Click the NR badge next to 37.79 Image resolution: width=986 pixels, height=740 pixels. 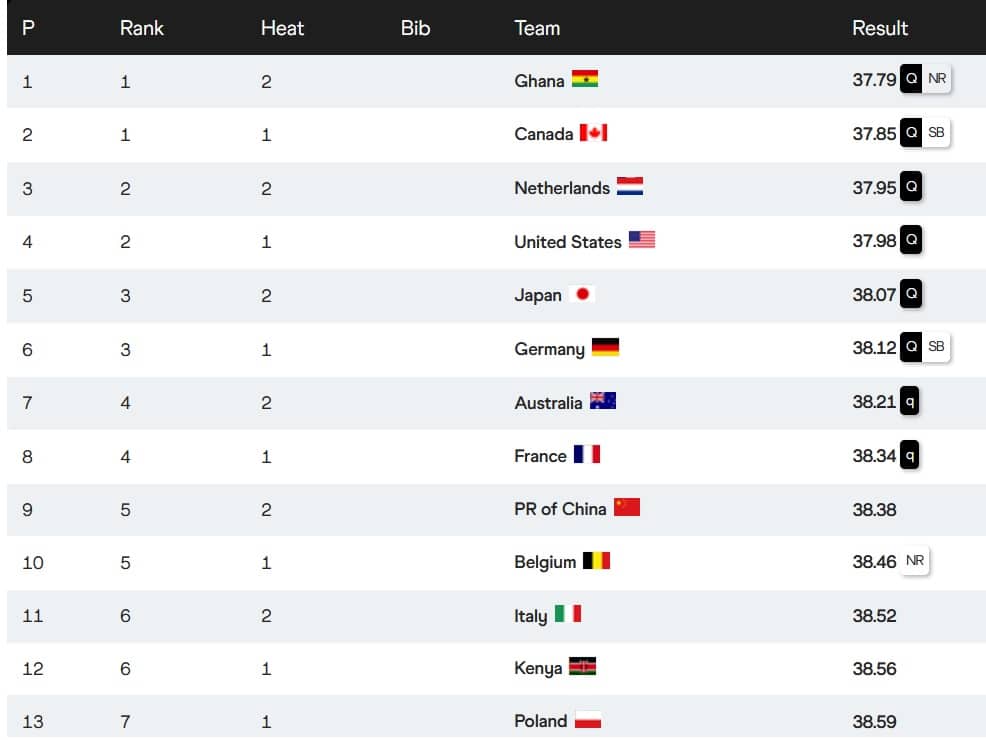(937, 79)
